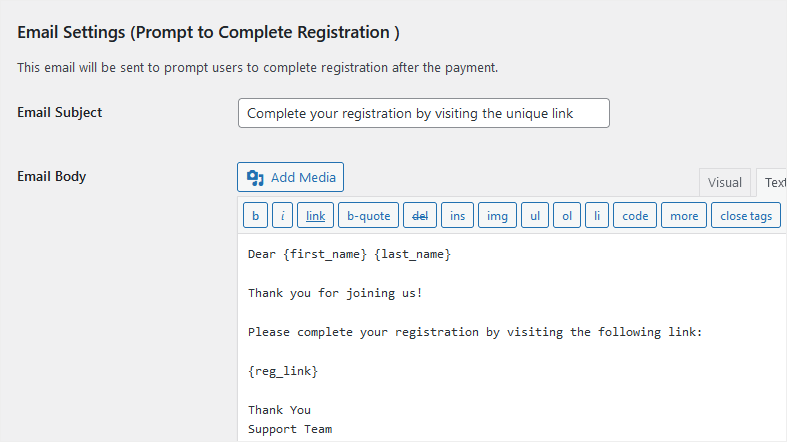This screenshot has height=442, width=787.
Task: Click the del strikethrough button
Action: (420, 215)
